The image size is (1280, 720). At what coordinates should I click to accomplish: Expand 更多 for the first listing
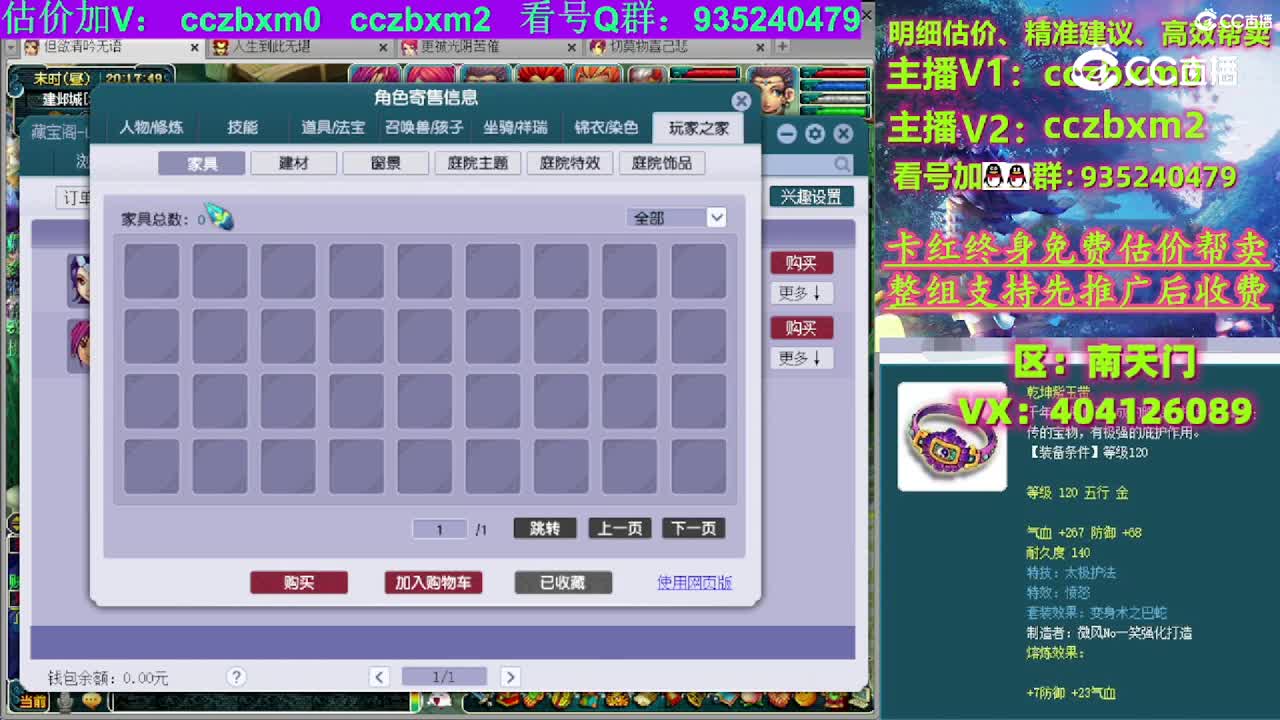point(801,293)
